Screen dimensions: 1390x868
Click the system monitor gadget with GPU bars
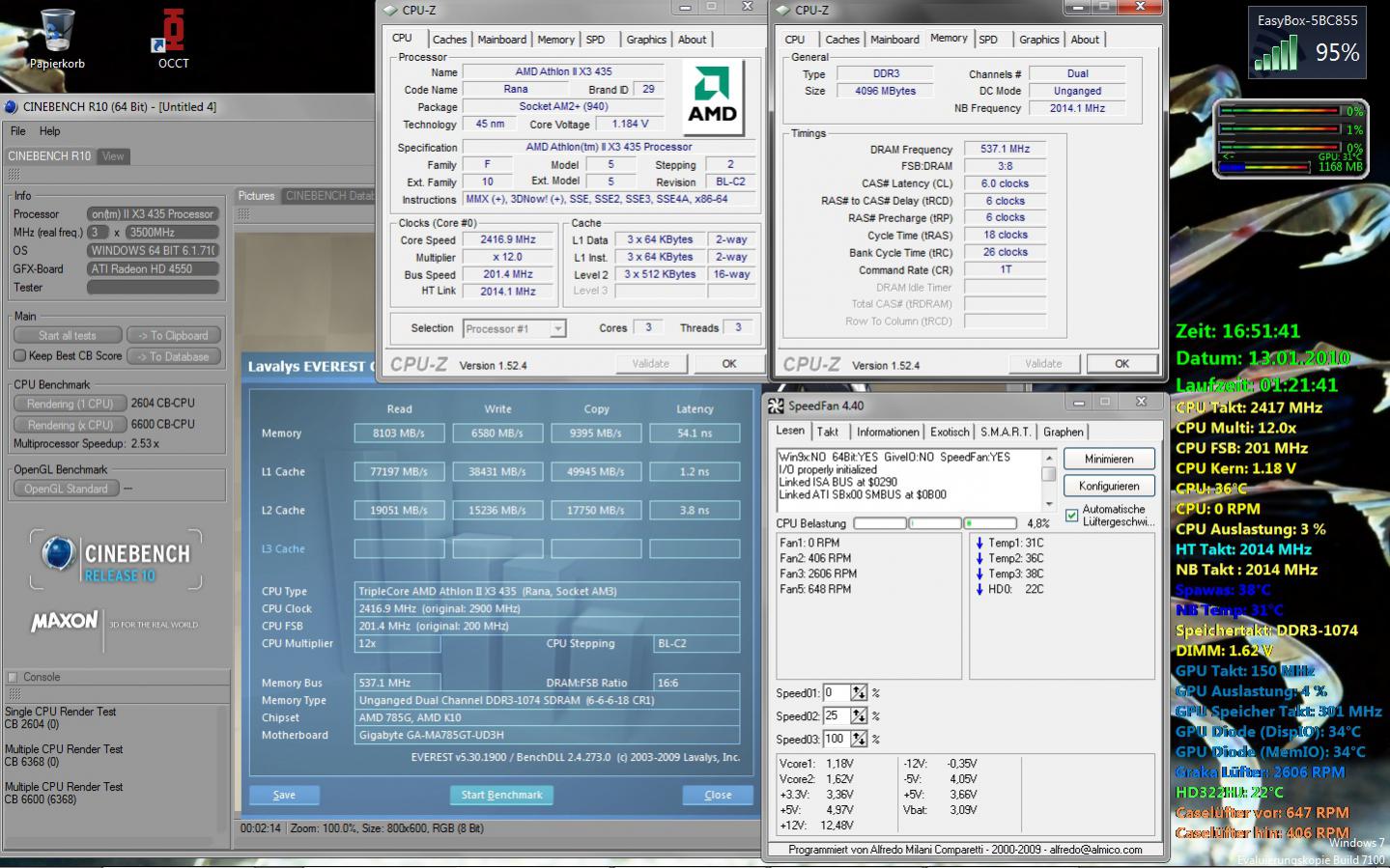pos(1291,139)
